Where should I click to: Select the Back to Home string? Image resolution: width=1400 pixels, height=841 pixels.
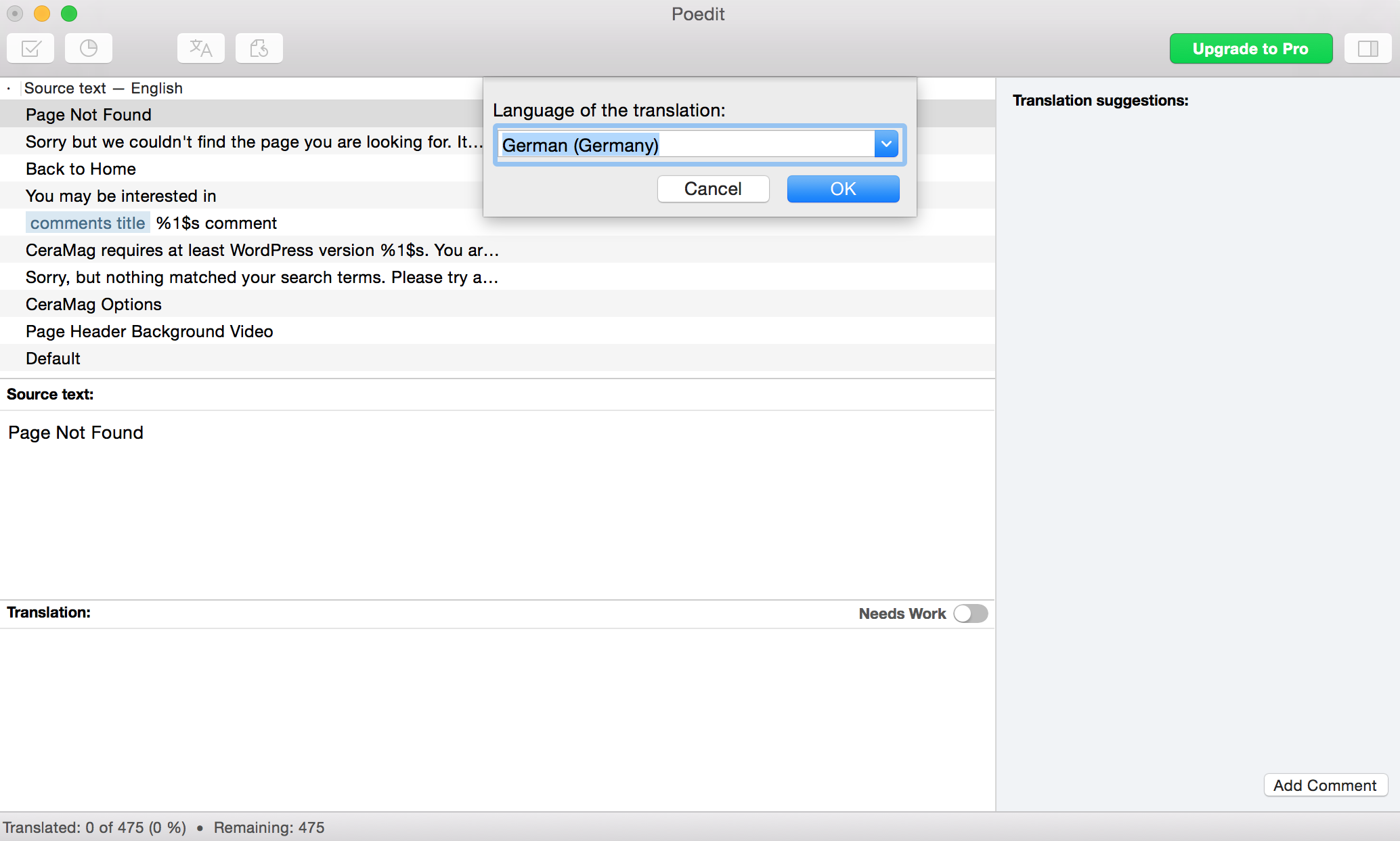click(x=81, y=169)
